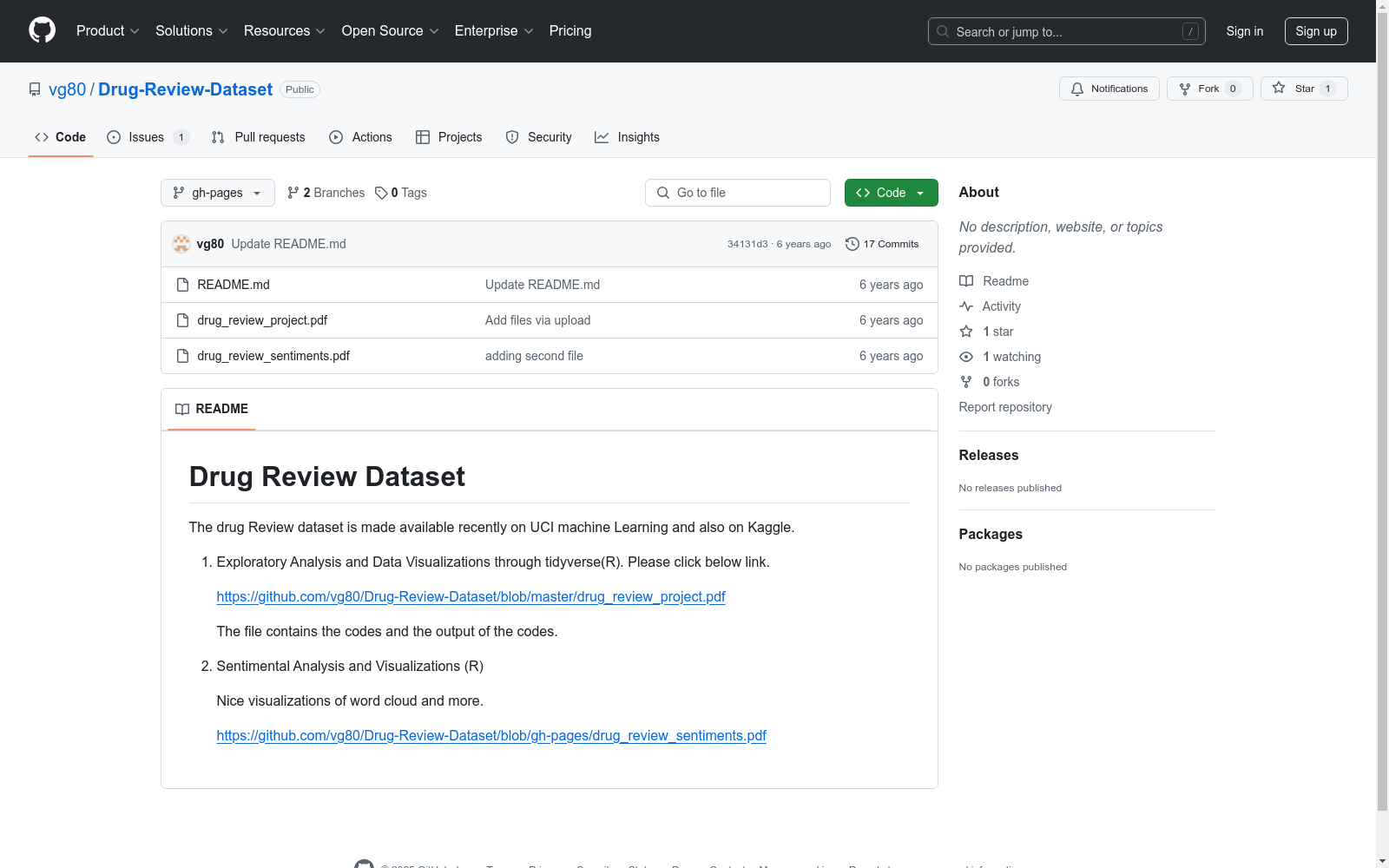The image size is (1389, 868).
Task: Open the Packages heading link
Action: pyautogui.click(x=991, y=535)
